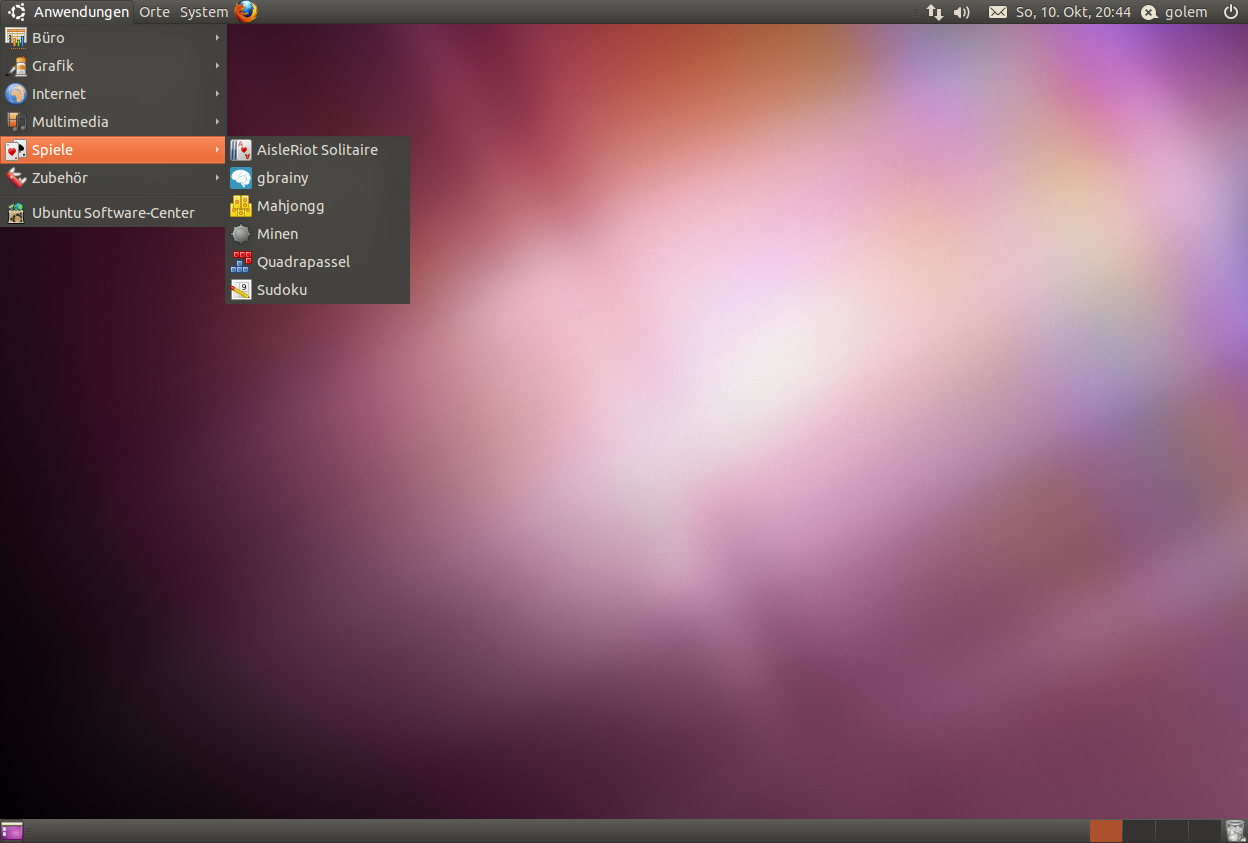Click the show desktop icon in bottom panel
The width and height of the screenshot is (1248, 843).
coord(12,831)
